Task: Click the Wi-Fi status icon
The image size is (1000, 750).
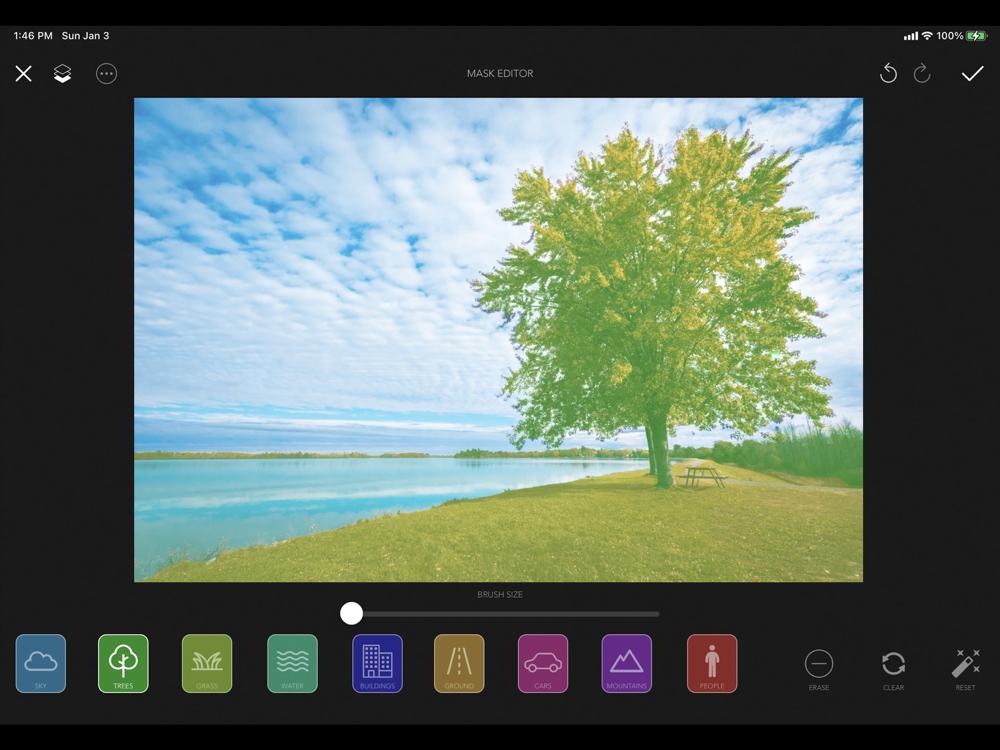Action: tap(927, 36)
